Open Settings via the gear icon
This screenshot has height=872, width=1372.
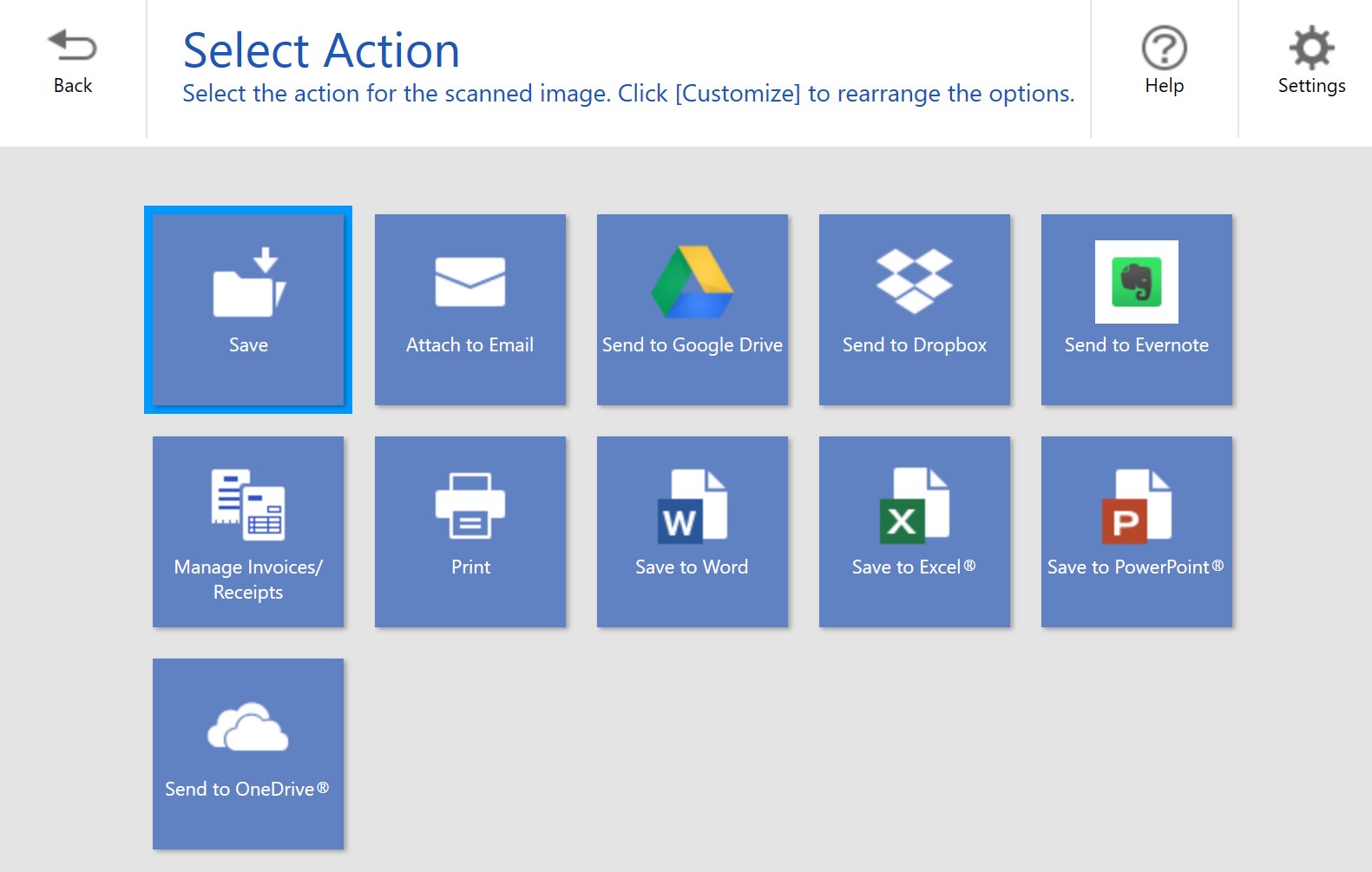coord(1311,48)
